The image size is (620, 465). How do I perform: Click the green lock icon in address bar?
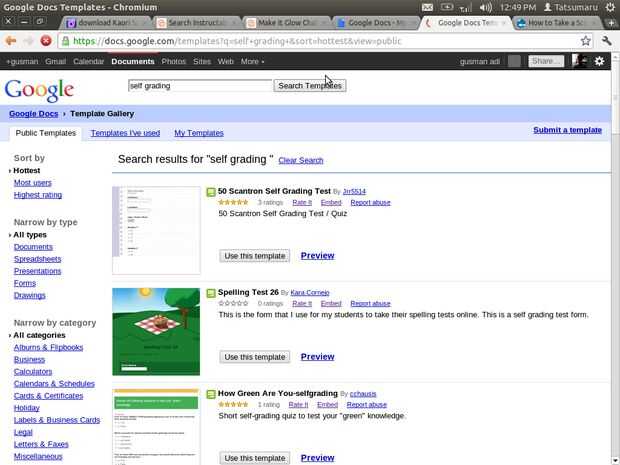[66, 41]
